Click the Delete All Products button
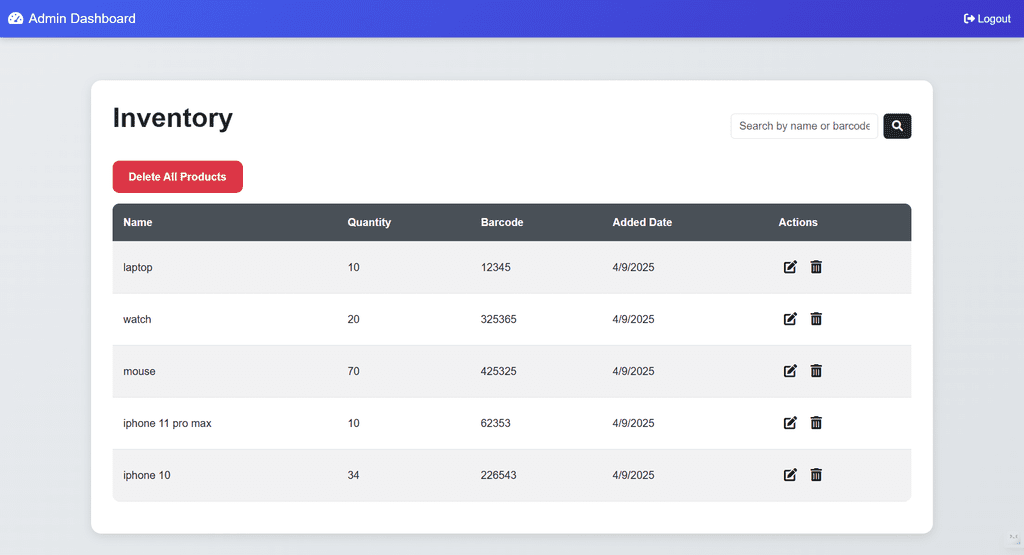 coord(178,177)
